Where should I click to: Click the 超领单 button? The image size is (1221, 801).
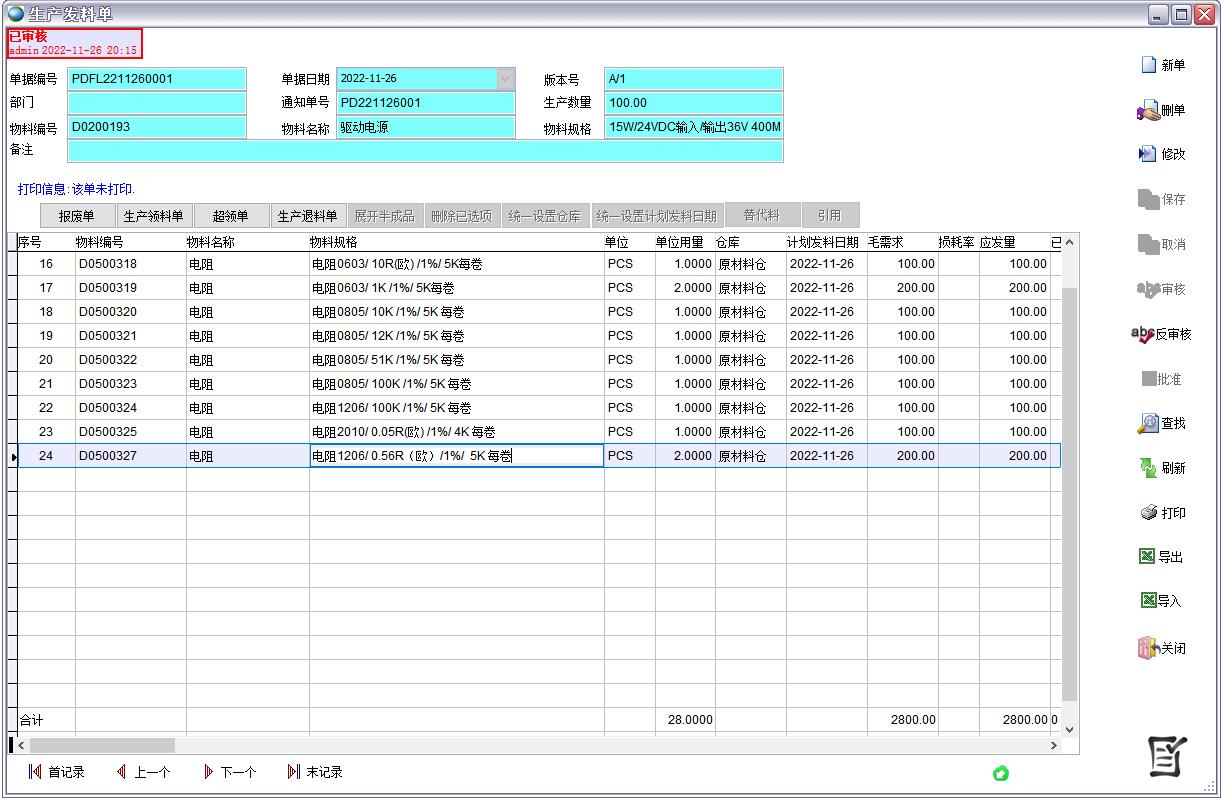[230, 216]
